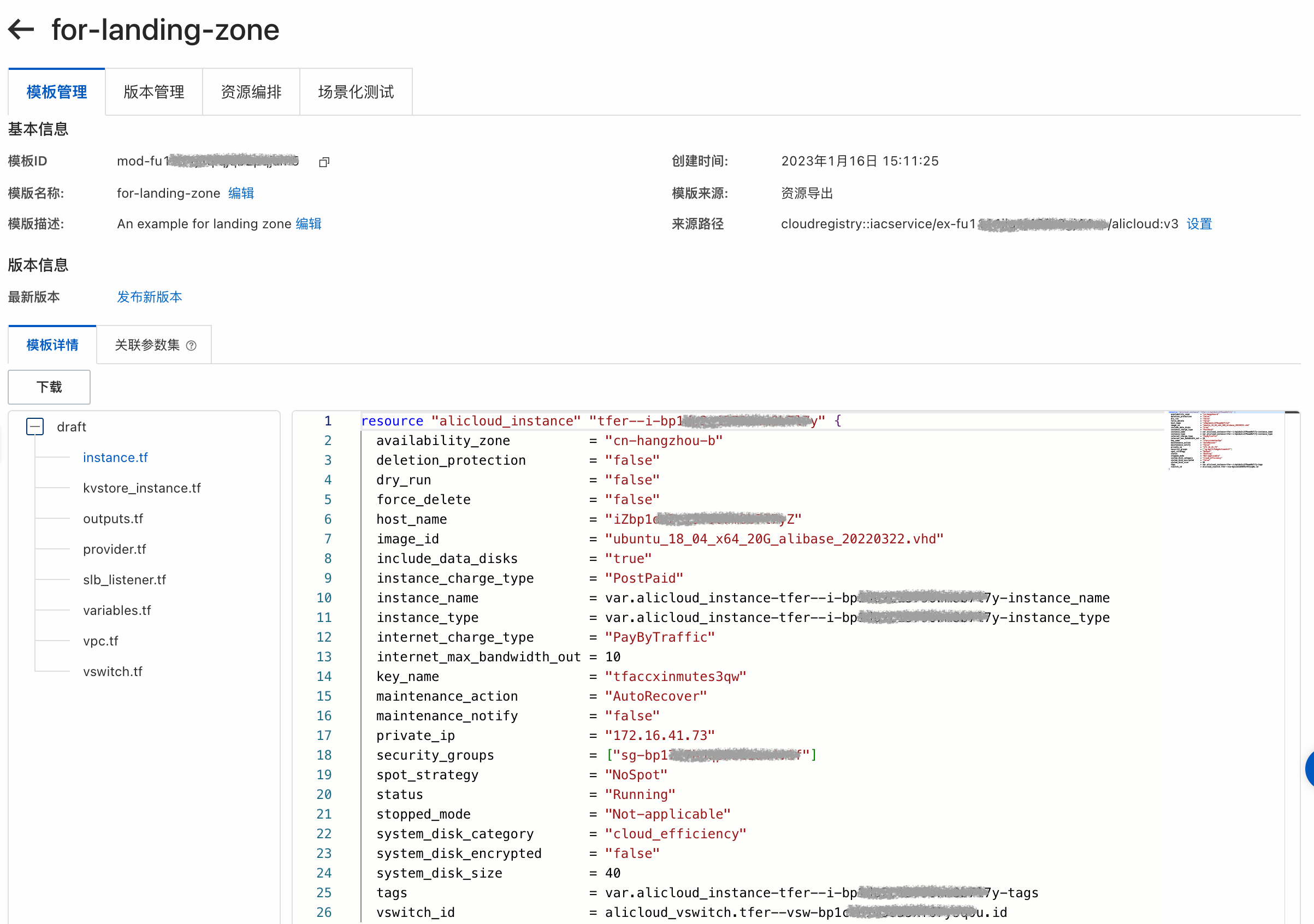1314x924 pixels.
Task: Select the 场景化测试 tab
Action: click(x=356, y=92)
